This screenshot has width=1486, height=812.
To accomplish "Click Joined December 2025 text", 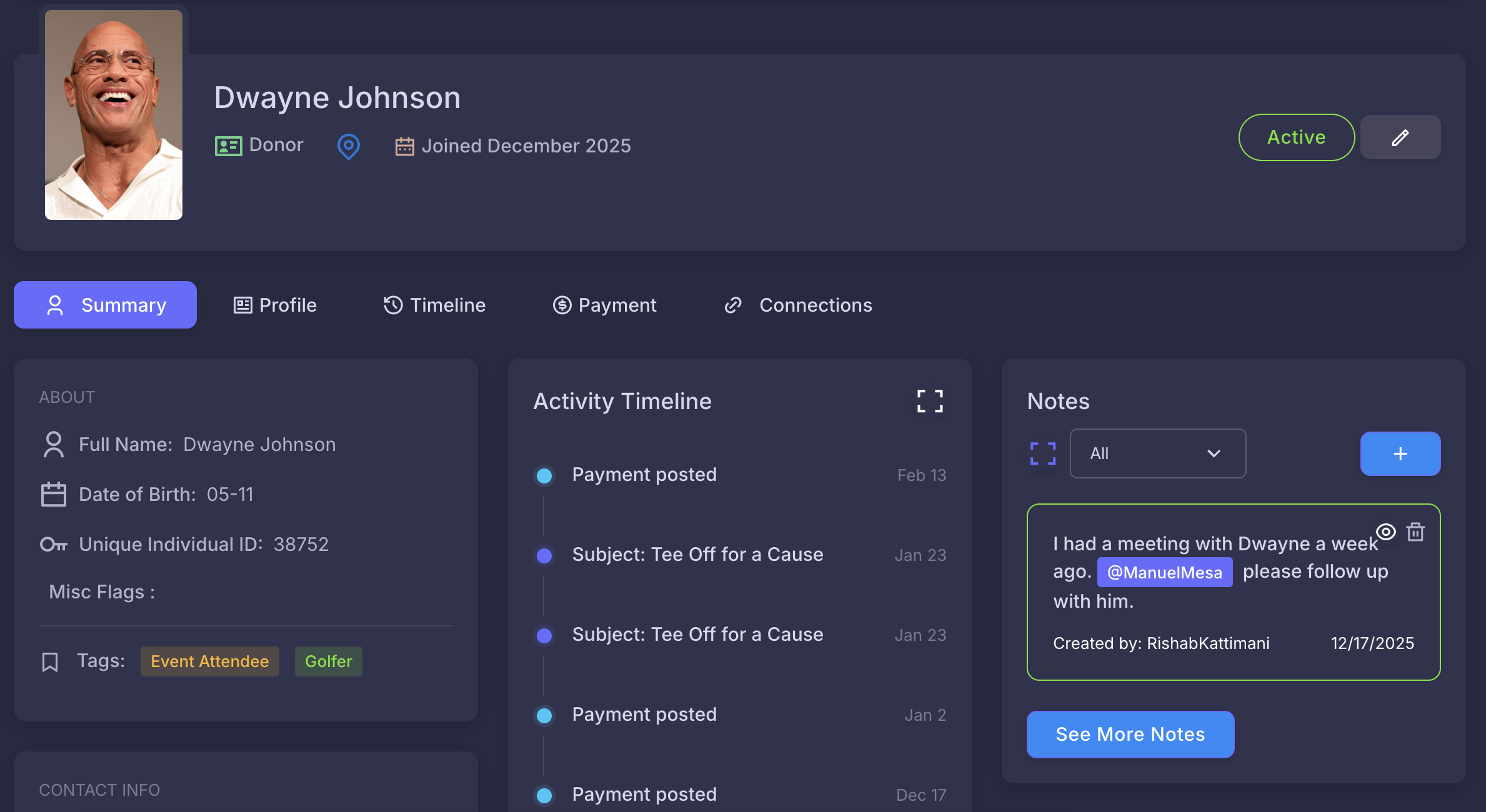I will coord(526,146).
